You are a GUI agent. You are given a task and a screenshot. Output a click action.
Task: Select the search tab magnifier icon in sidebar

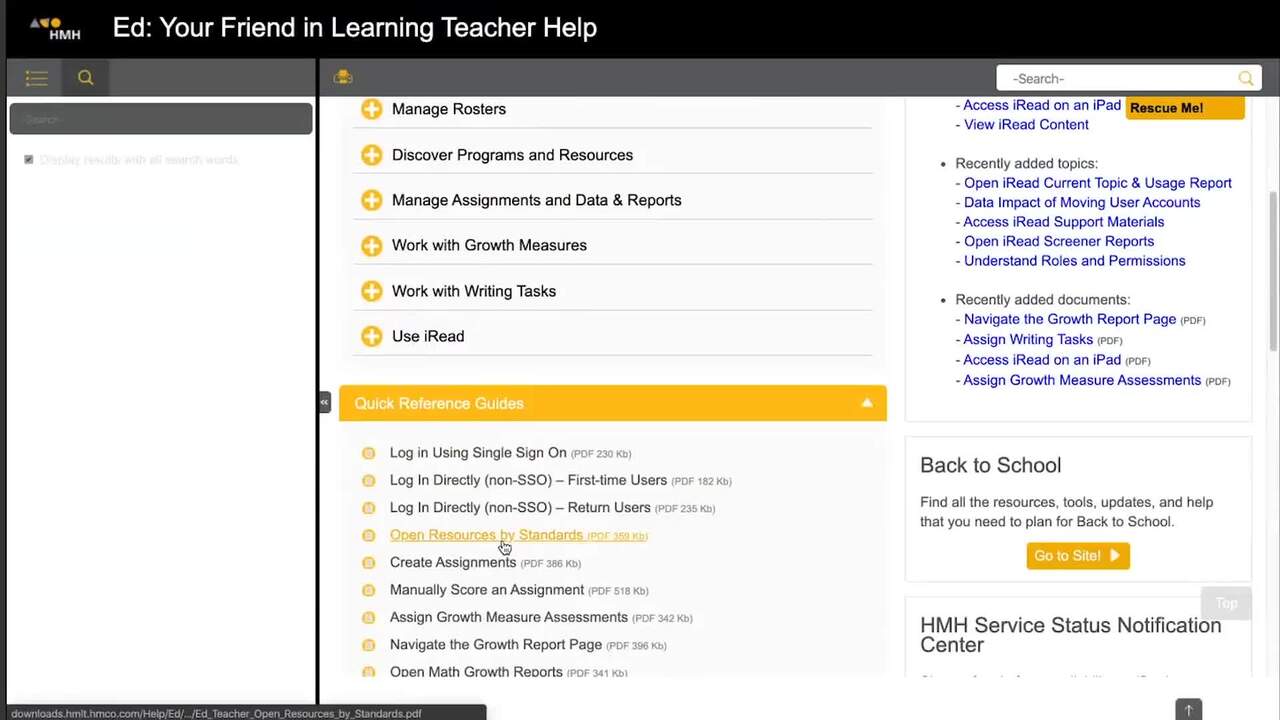click(86, 78)
